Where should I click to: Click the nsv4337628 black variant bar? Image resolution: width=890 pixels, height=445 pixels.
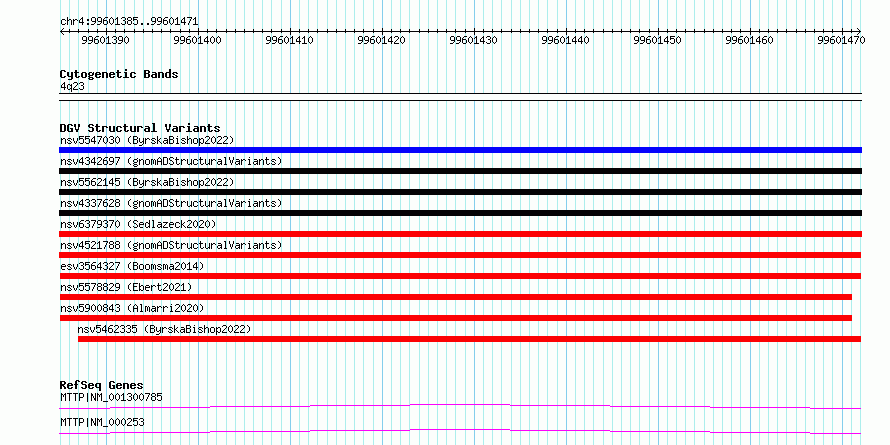point(460,213)
